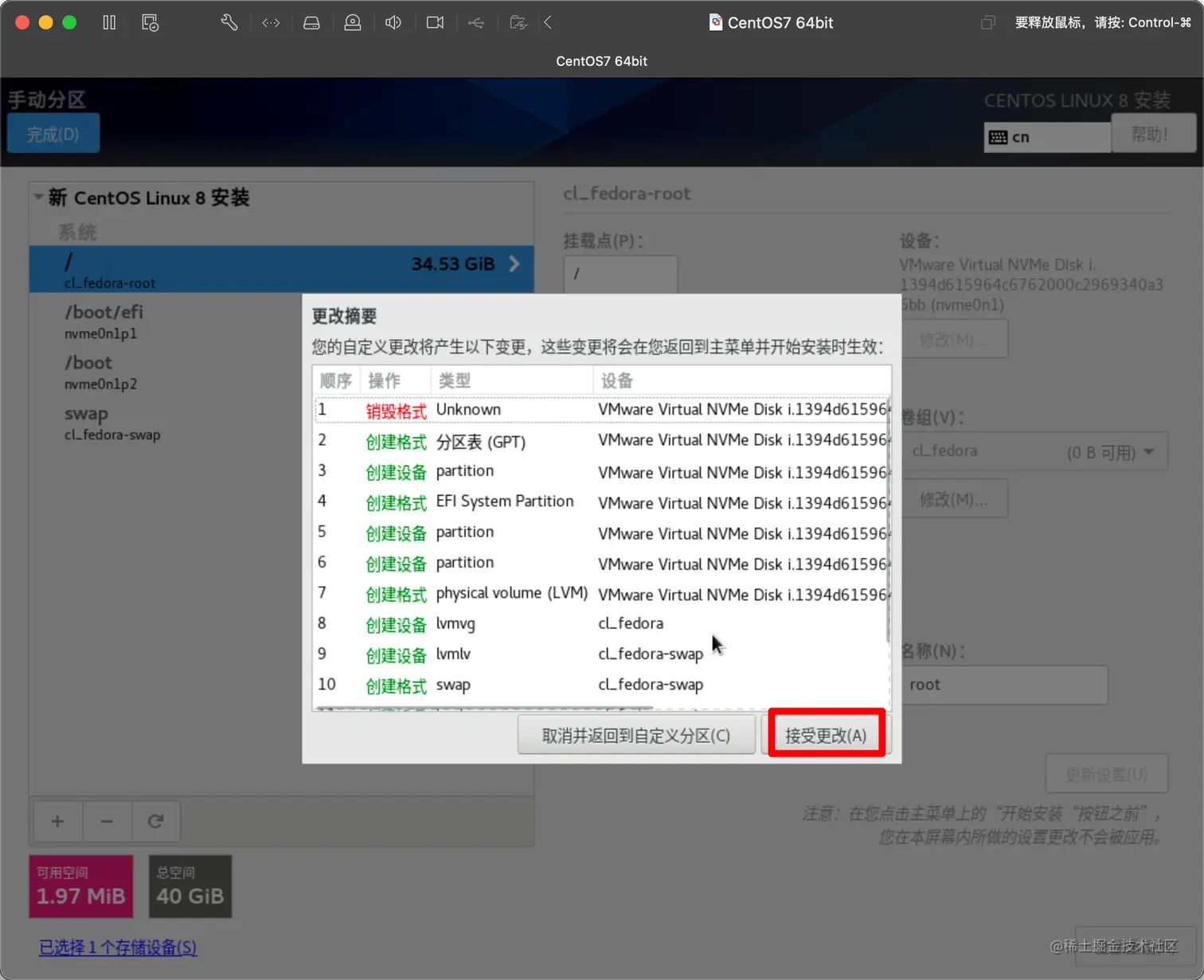Click the hard disk device icon
1204x980 pixels.
[311, 22]
